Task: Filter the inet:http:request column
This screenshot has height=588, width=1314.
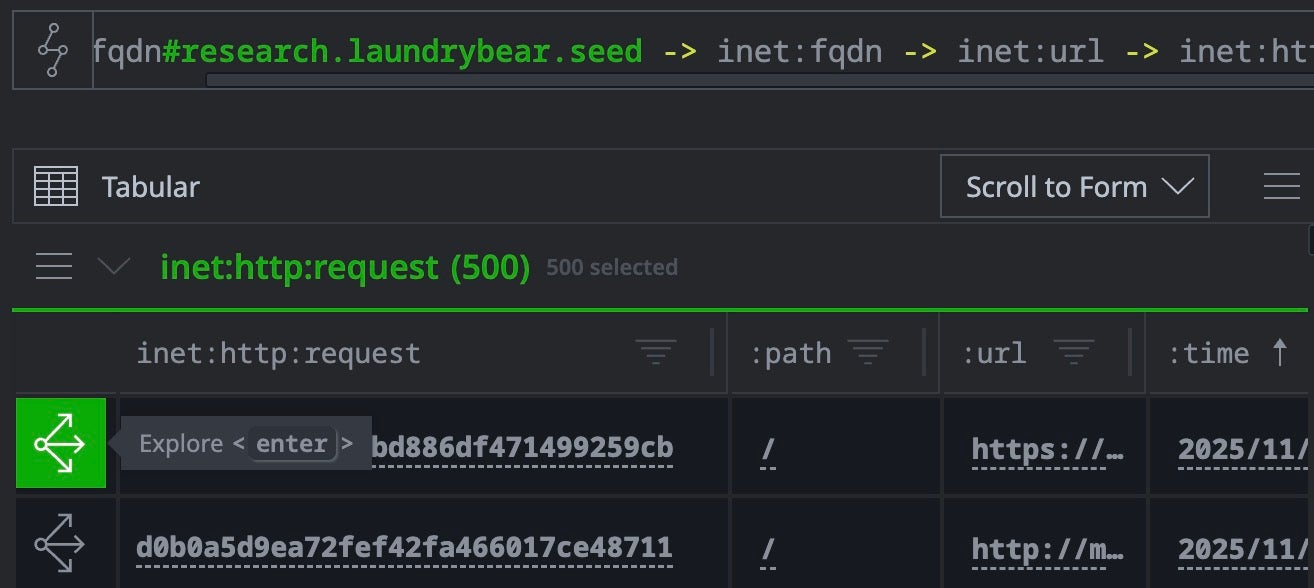Action: coord(656,352)
